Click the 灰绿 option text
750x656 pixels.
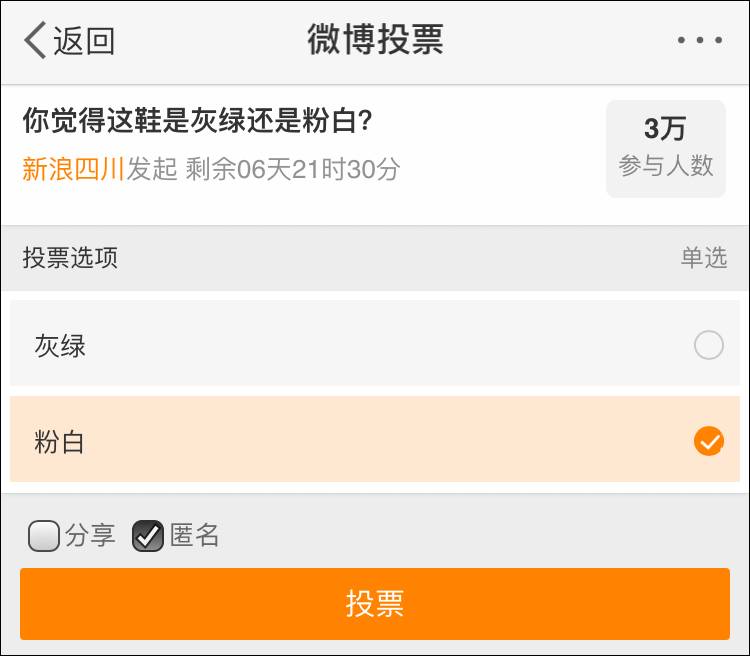tap(60, 346)
